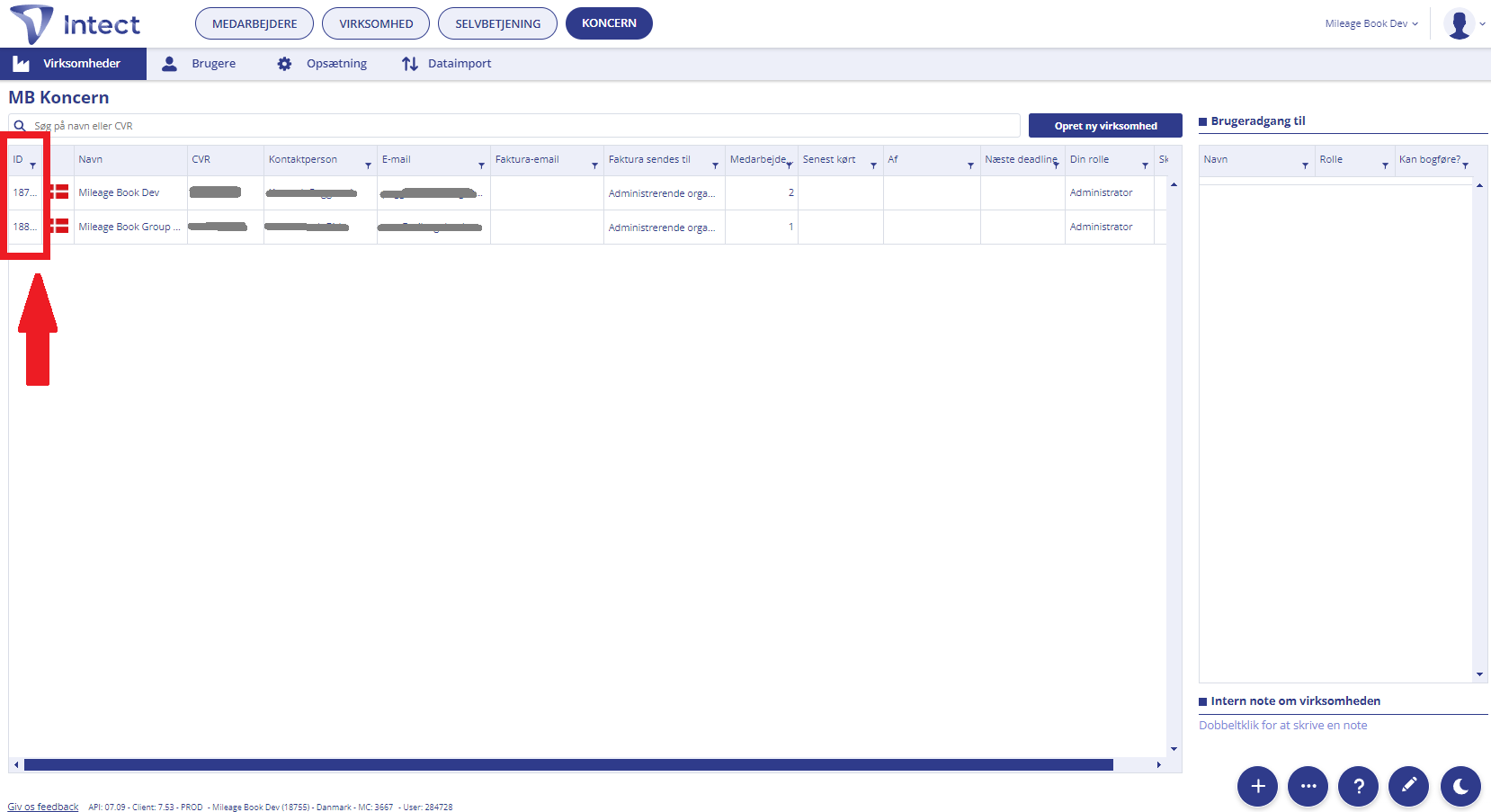Select the Mileage Book Group row name

point(129,227)
